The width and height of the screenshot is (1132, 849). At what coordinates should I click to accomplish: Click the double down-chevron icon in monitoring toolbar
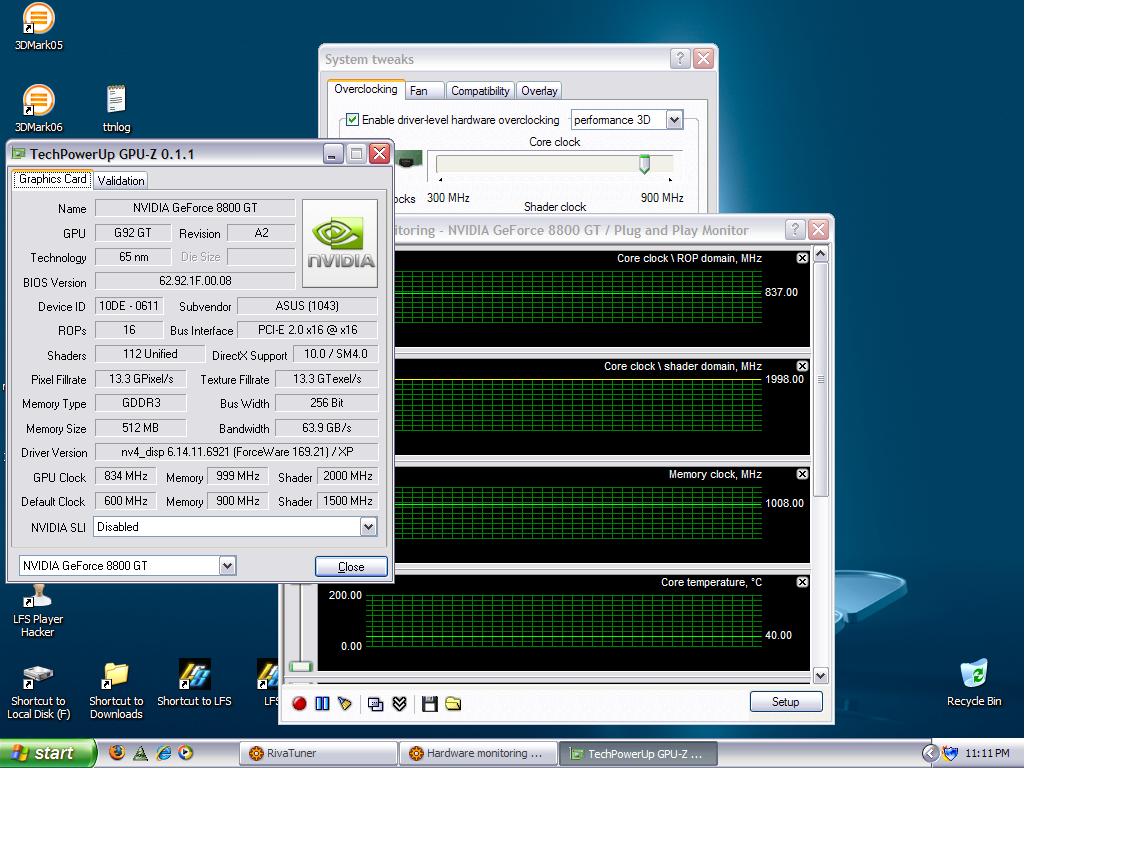click(399, 704)
